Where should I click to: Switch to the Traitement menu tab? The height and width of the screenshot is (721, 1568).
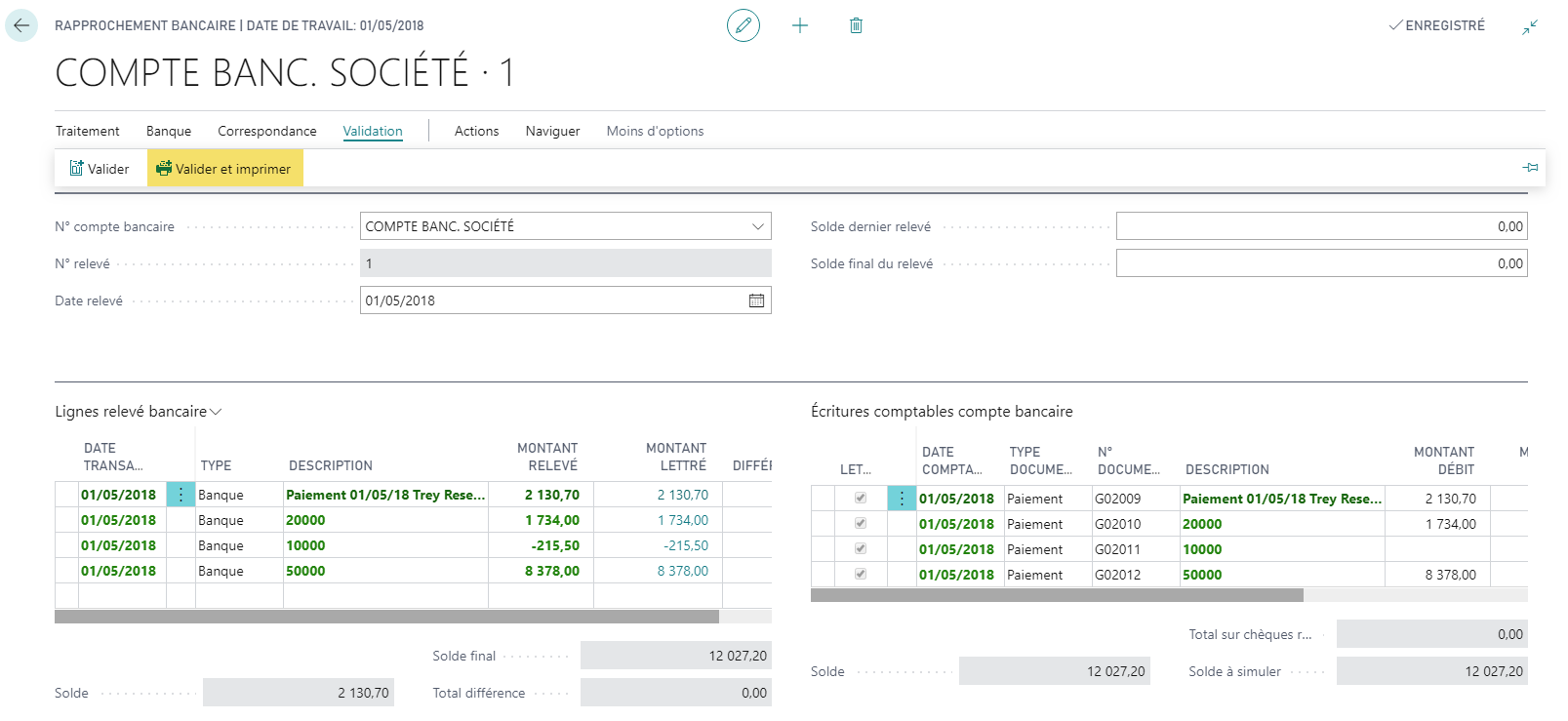(x=88, y=131)
